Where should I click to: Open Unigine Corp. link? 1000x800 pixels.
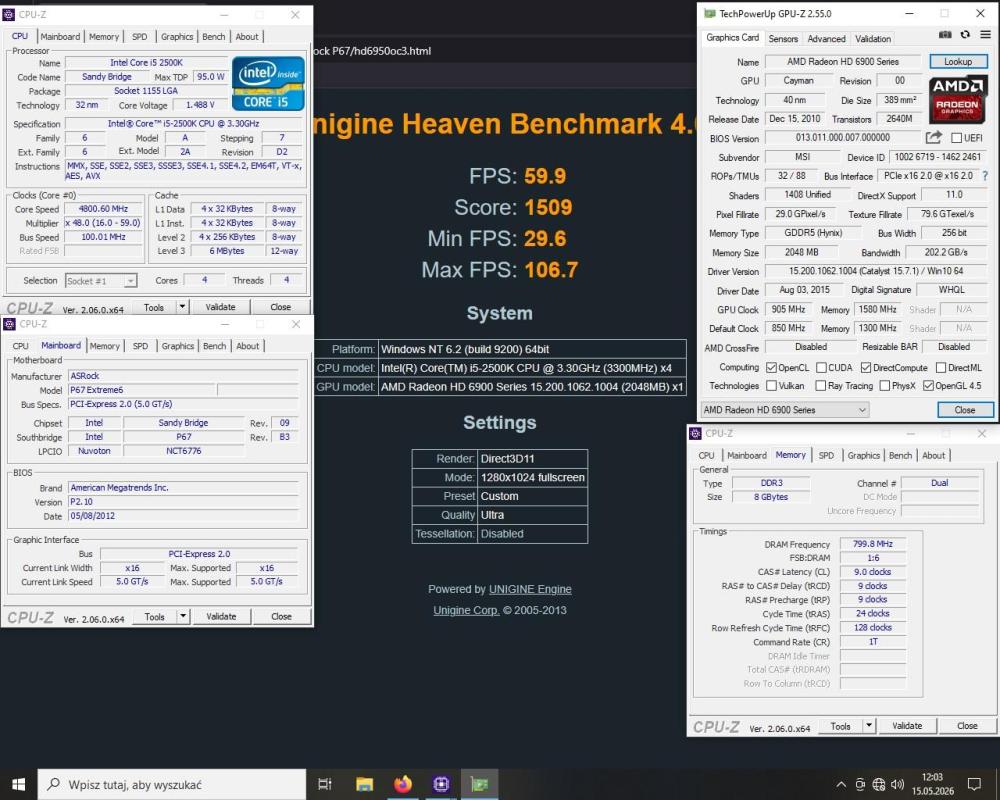(x=466, y=610)
